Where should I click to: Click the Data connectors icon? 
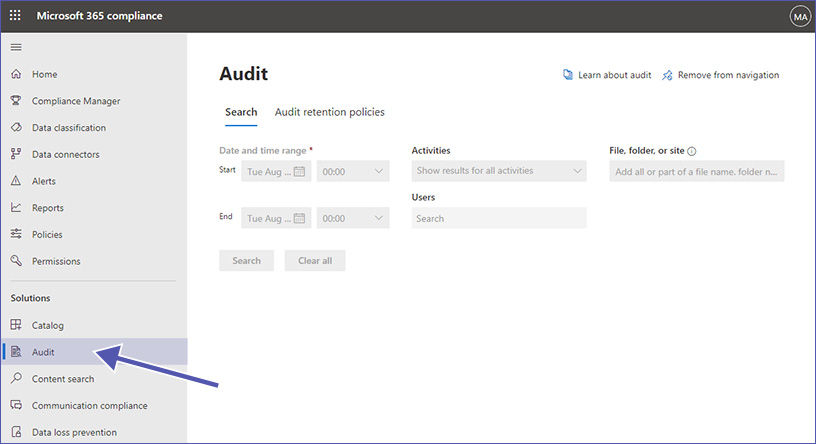[x=16, y=154]
